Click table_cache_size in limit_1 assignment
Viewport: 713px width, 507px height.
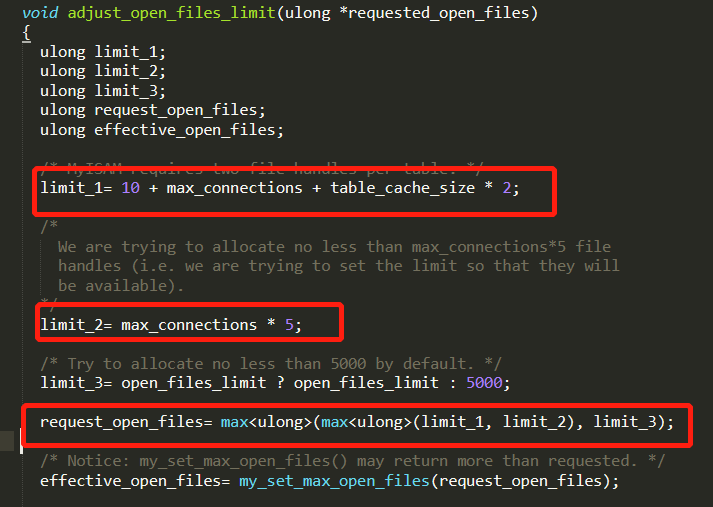click(x=402, y=188)
